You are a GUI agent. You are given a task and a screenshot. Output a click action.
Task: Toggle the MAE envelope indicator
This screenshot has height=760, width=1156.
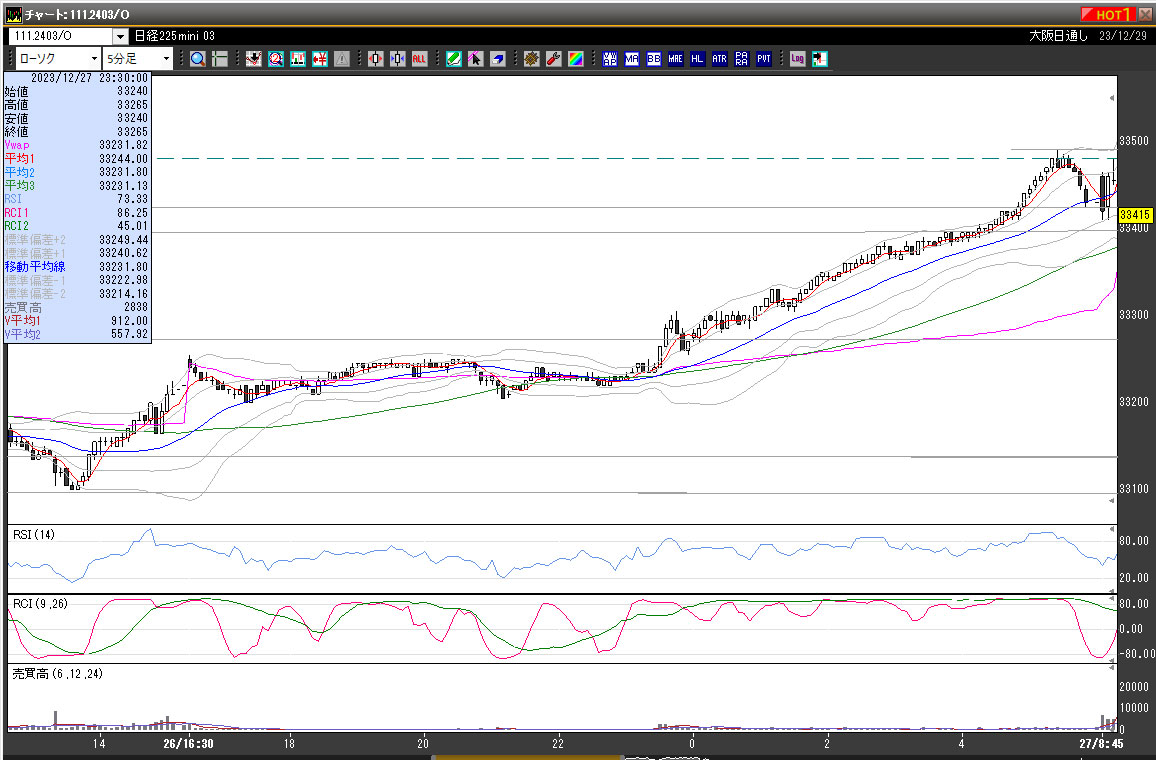tap(675, 59)
